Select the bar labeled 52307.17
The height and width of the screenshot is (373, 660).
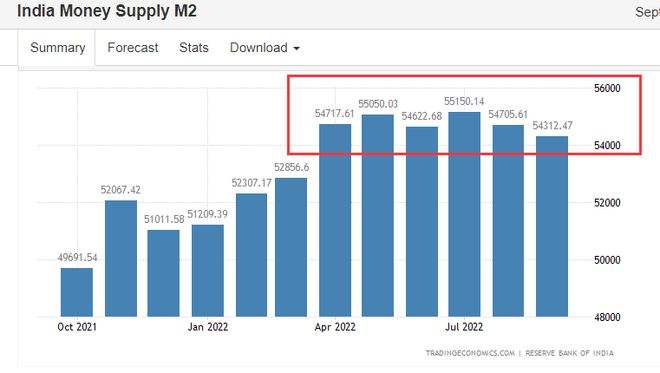pos(251,255)
